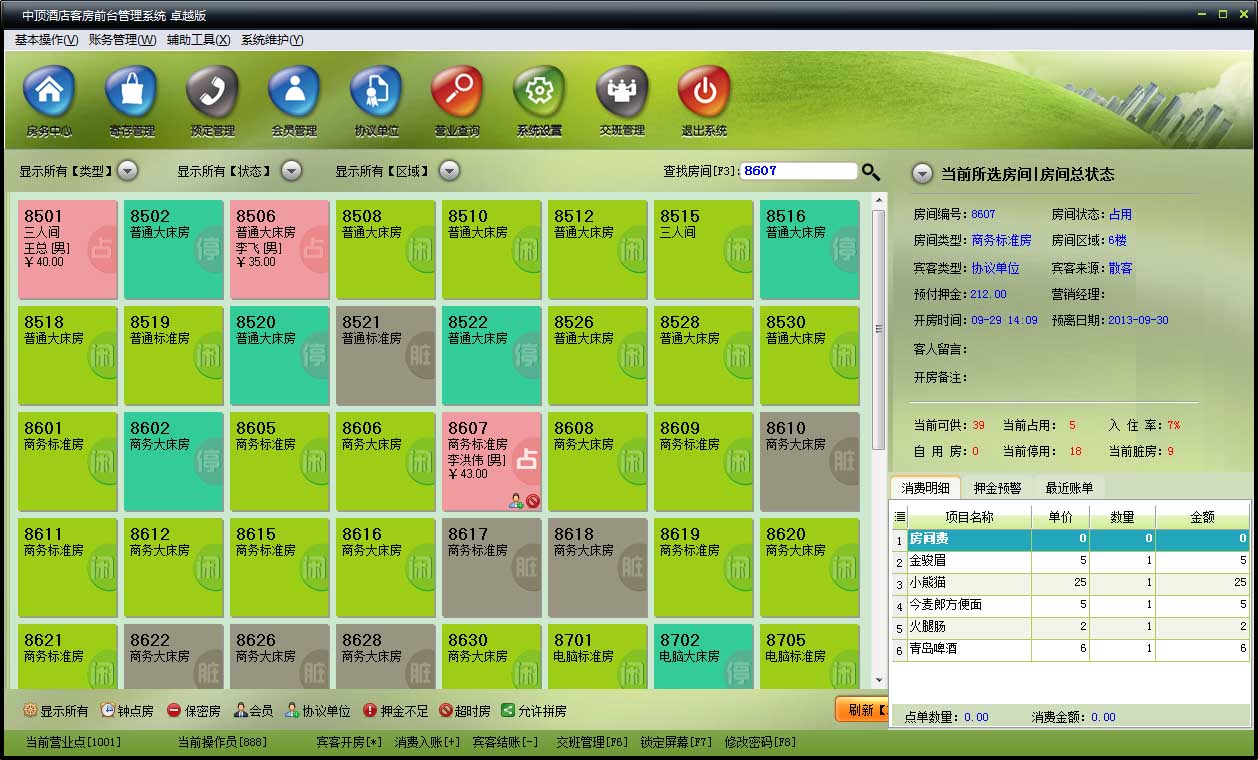Click the 退出系统 exit system icon
This screenshot has height=760, width=1258.
point(703,100)
